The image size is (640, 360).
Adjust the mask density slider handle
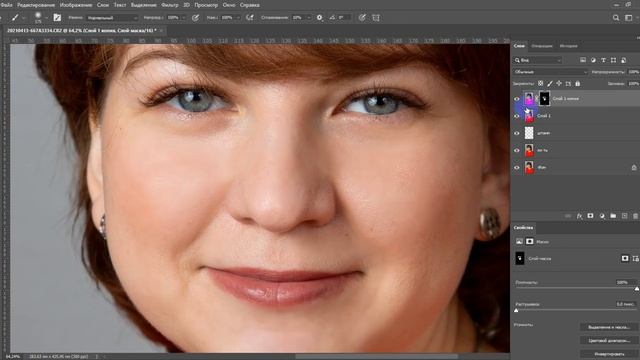[637, 289]
